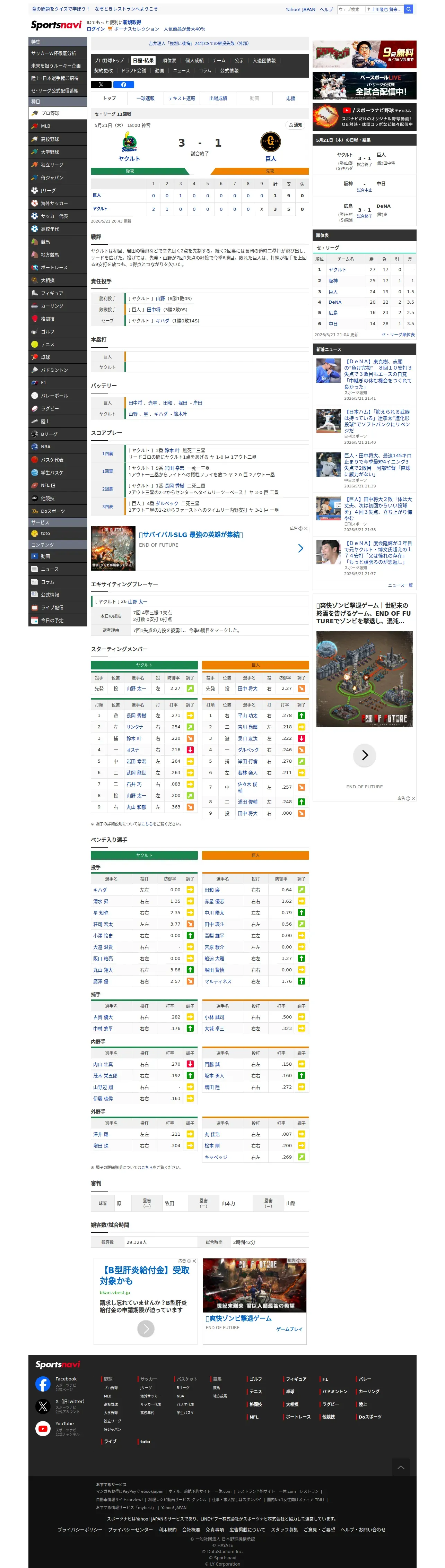Open the table tennis (卓球) section
This screenshot has width=445, height=1568.
[58, 357]
